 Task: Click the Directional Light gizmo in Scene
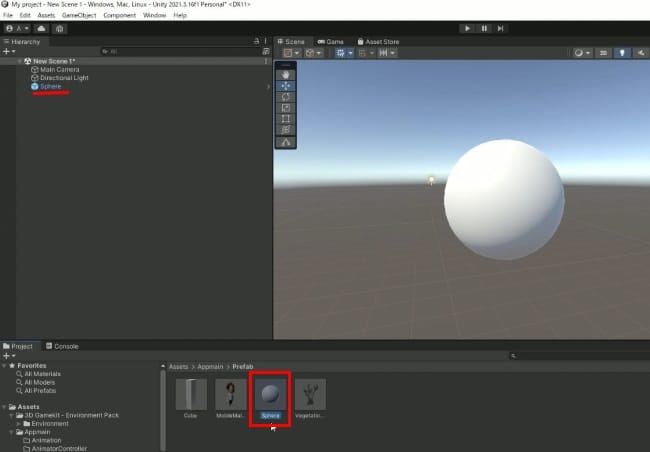(x=431, y=180)
